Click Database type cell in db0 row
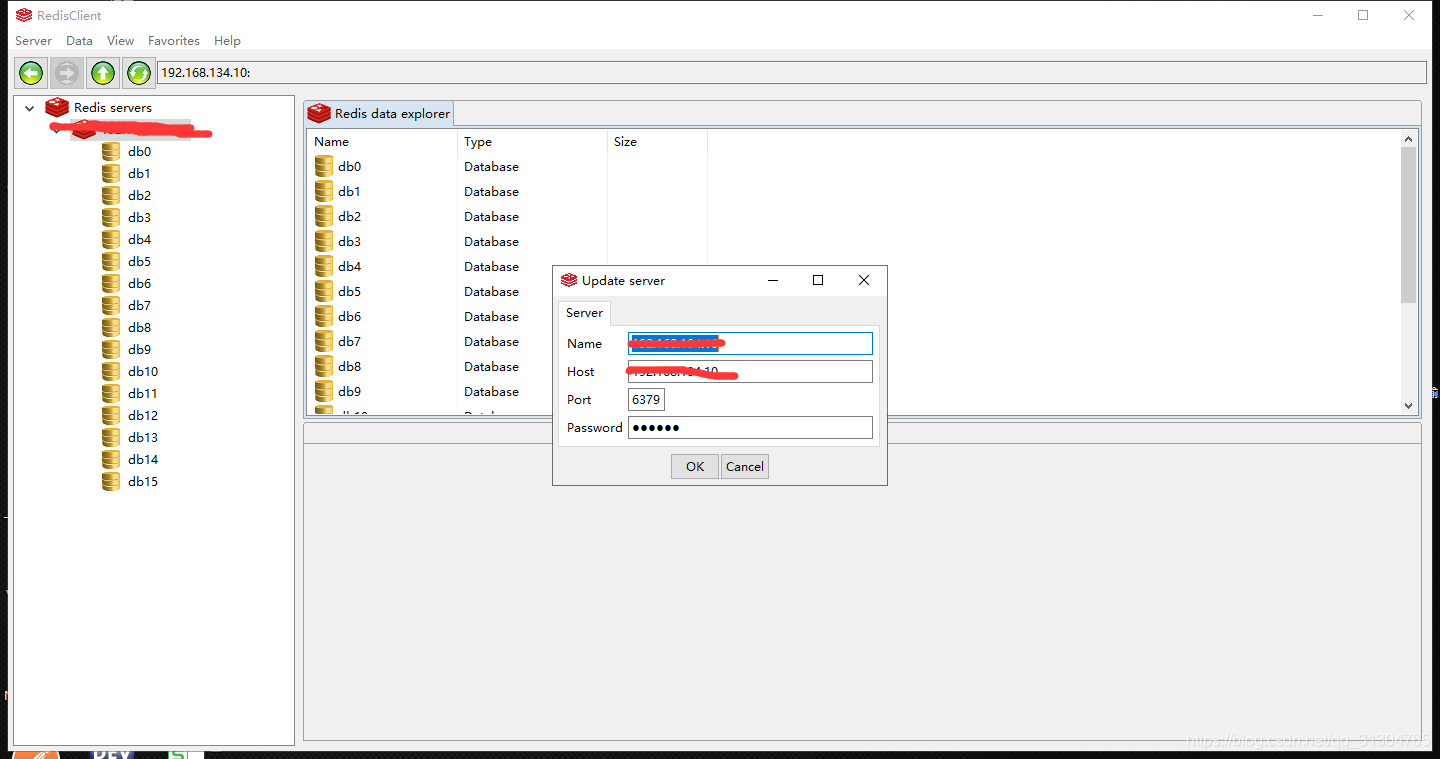The width and height of the screenshot is (1440, 759). 491,167
